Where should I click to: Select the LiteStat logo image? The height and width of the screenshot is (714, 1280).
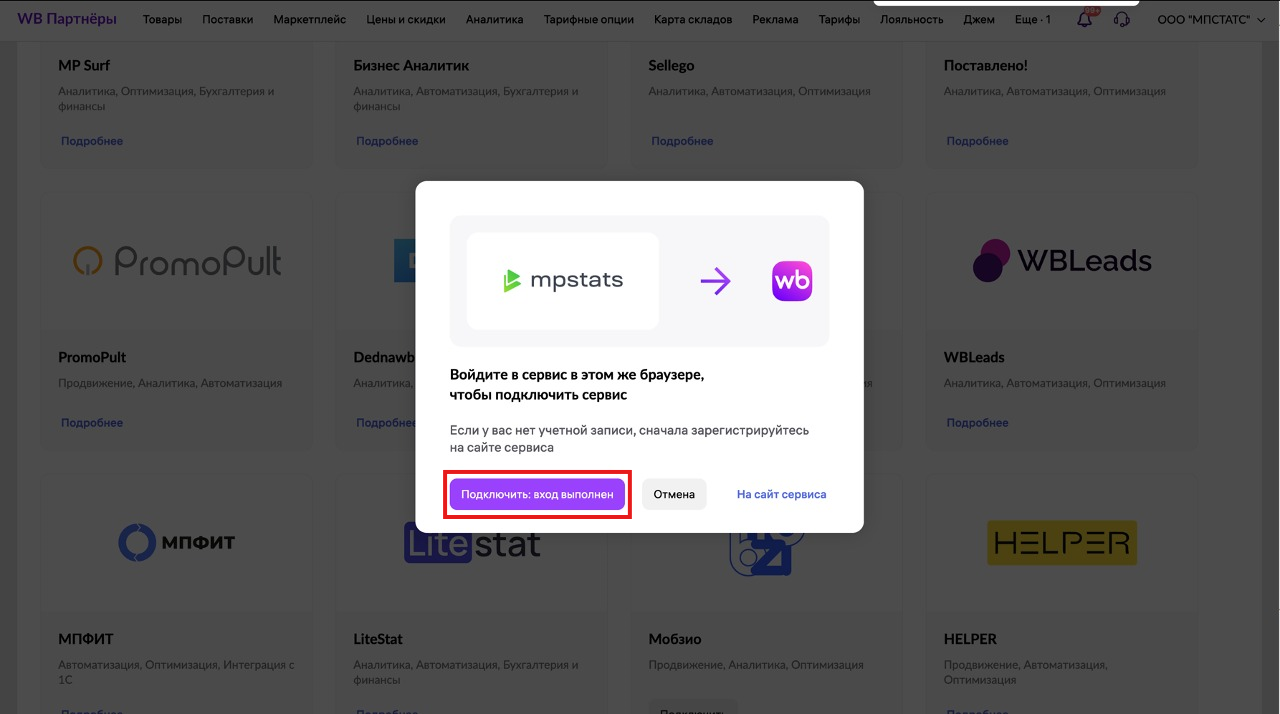coord(472,543)
